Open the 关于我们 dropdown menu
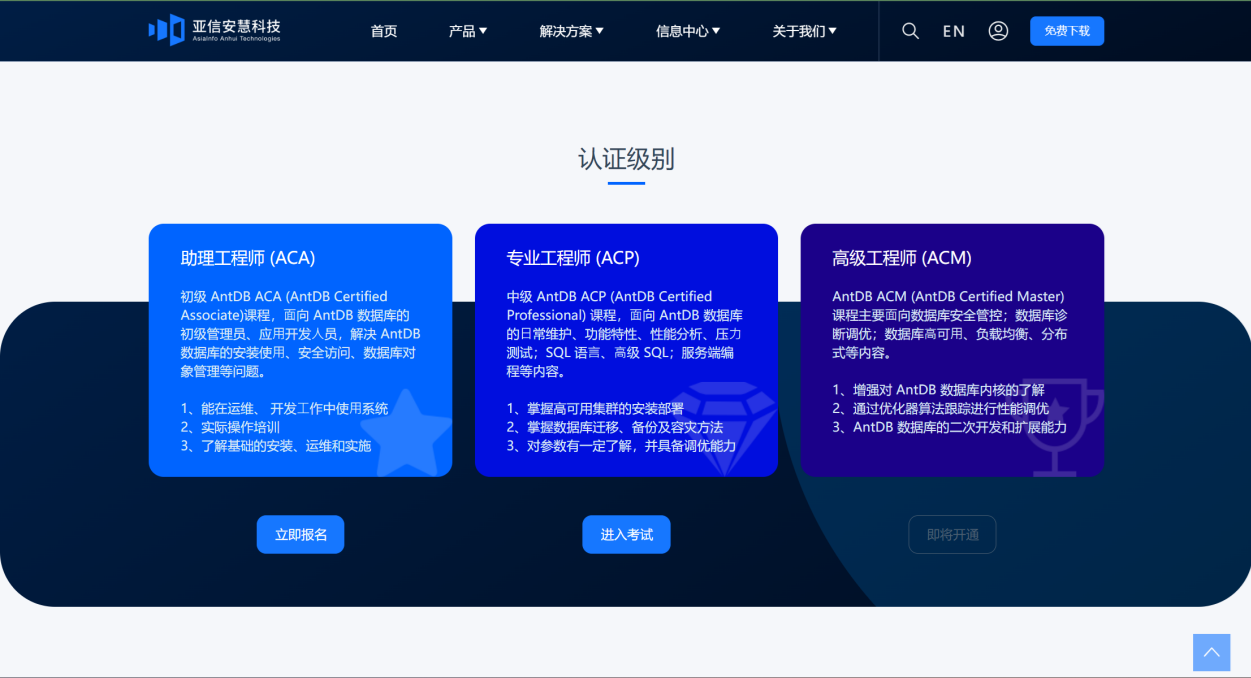Viewport: 1251px width, 678px height. tap(805, 30)
